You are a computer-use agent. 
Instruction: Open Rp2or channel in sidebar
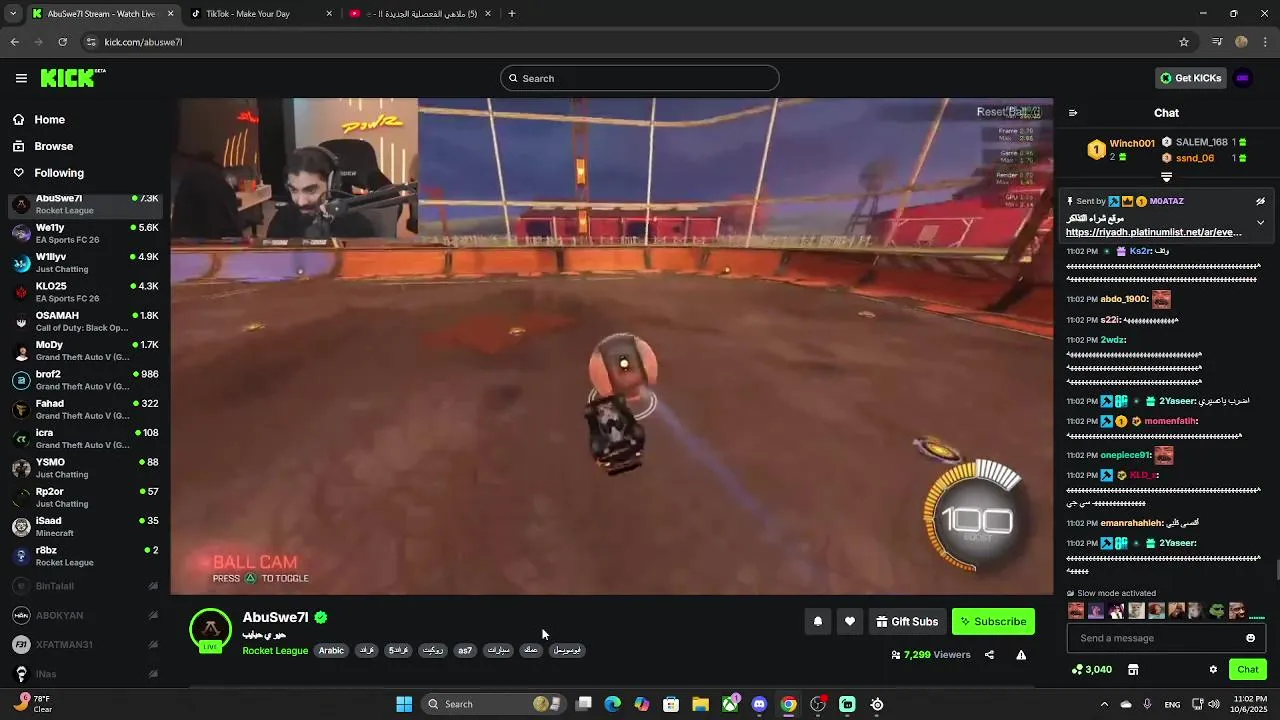[x=85, y=497]
